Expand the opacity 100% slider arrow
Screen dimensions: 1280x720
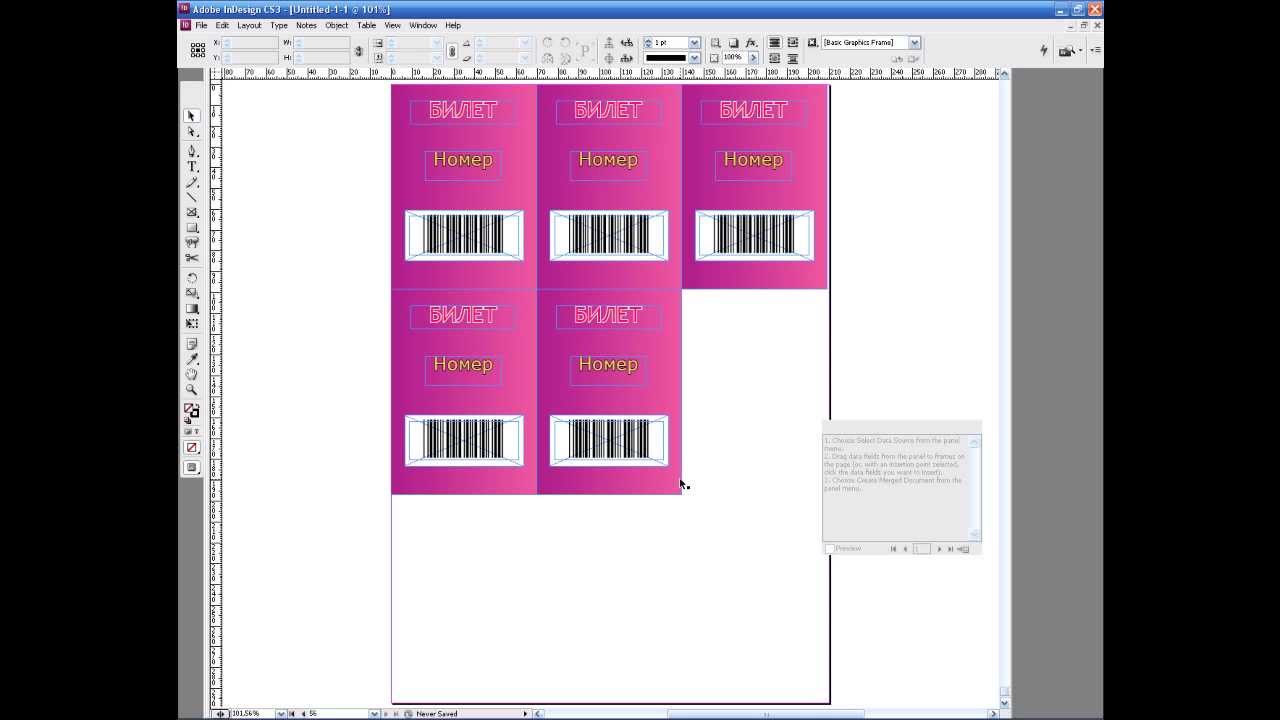point(753,58)
